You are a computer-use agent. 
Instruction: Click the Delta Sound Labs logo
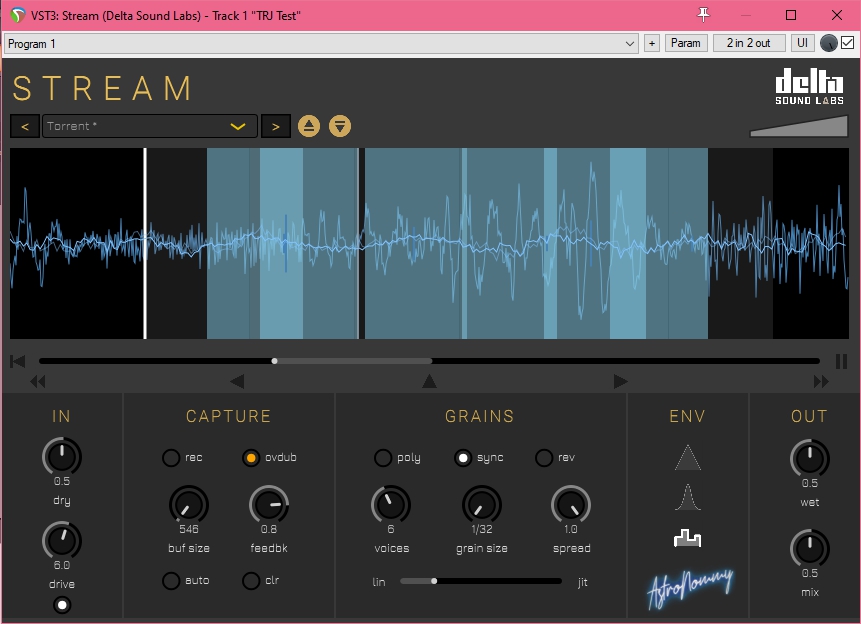pos(809,86)
